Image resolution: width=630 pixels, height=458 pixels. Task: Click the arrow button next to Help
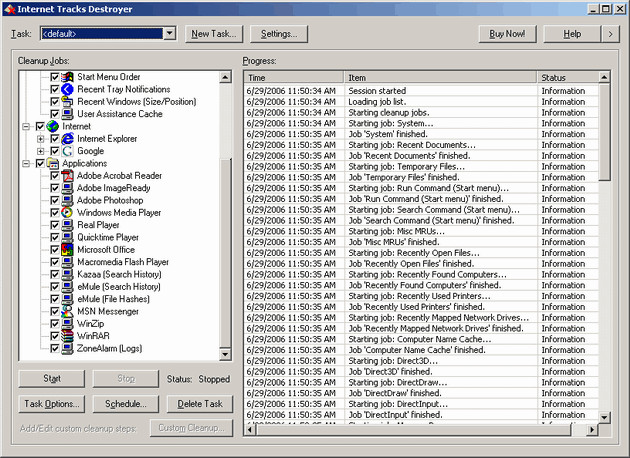pos(610,34)
